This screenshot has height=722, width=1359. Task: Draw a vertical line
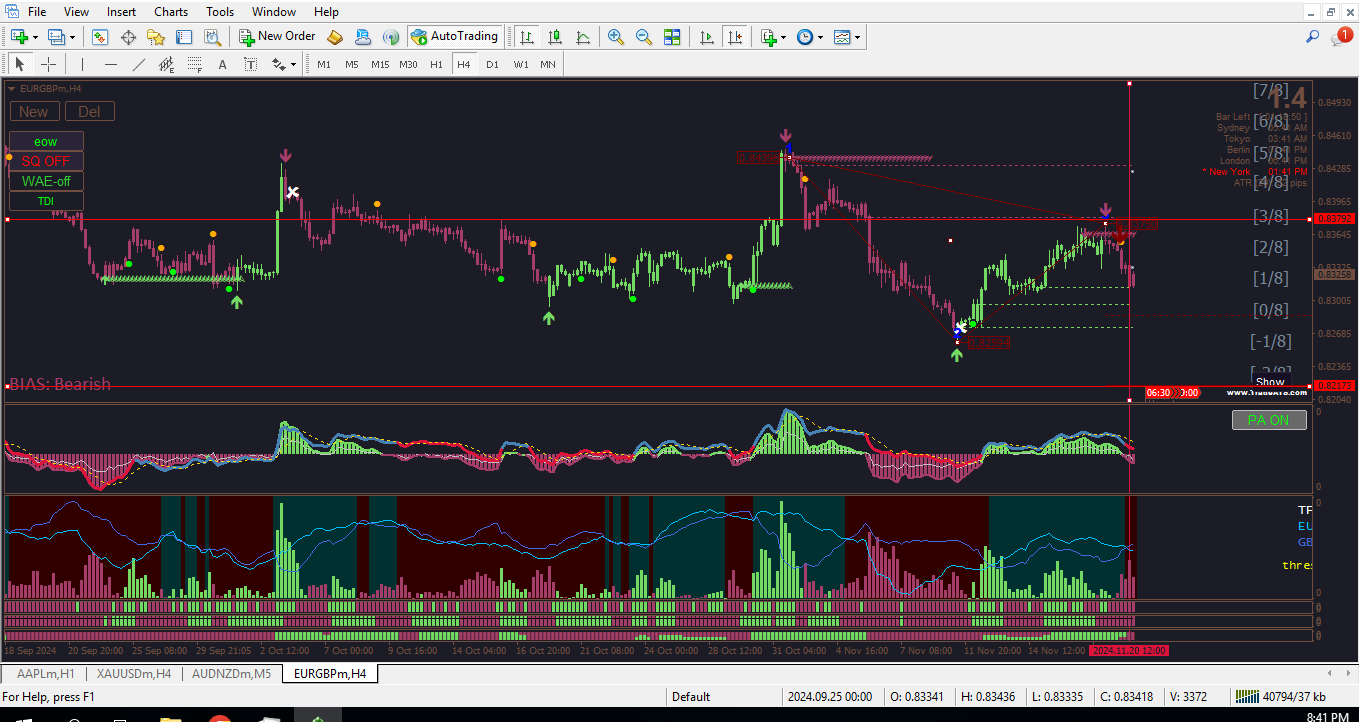click(x=82, y=64)
